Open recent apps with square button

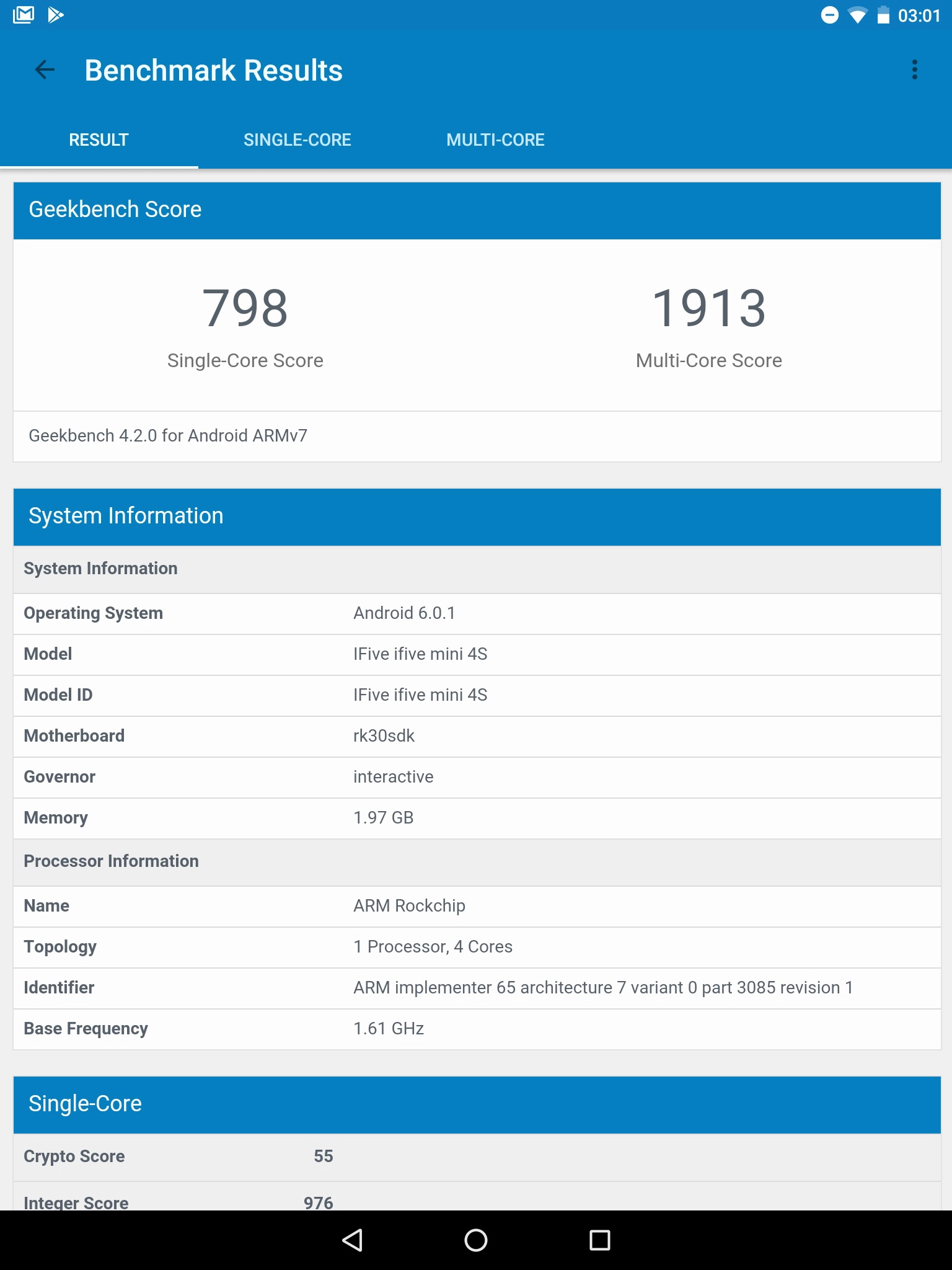pos(599,1240)
